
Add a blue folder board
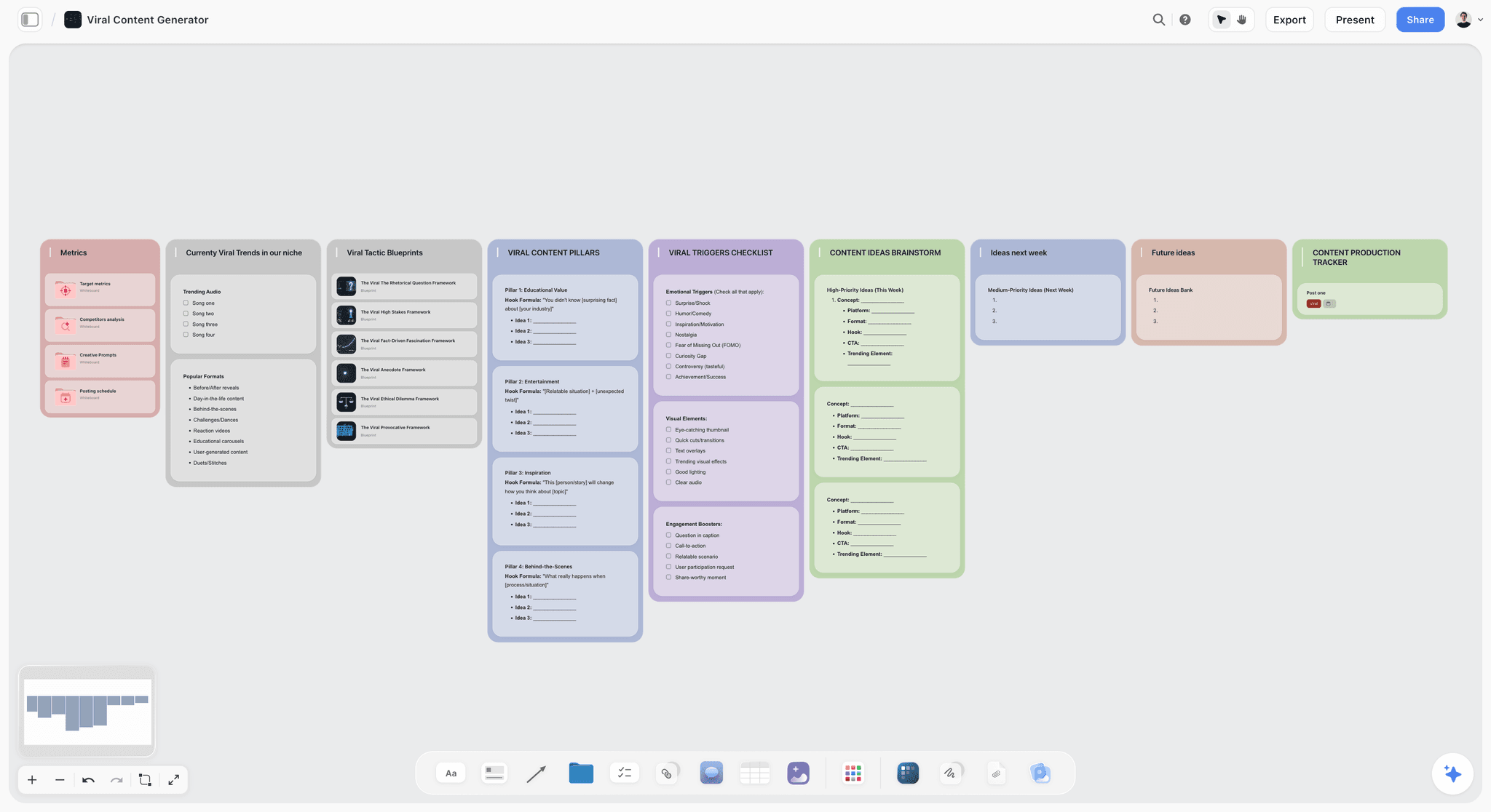point(581,773)
